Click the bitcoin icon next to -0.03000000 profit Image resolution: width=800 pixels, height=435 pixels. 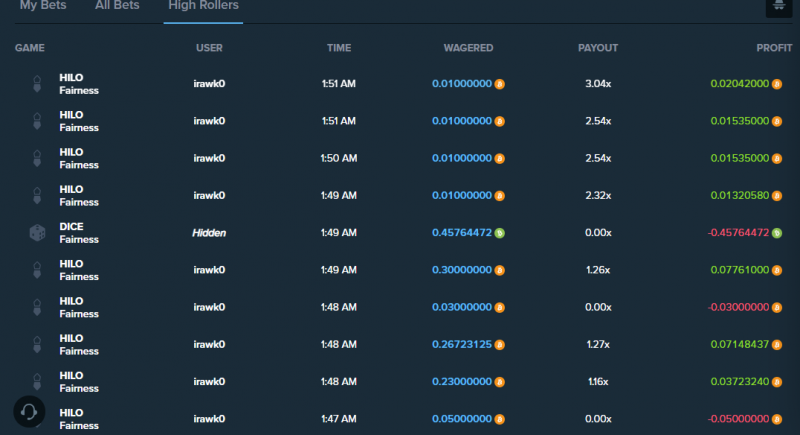click(x=777, y=308)
